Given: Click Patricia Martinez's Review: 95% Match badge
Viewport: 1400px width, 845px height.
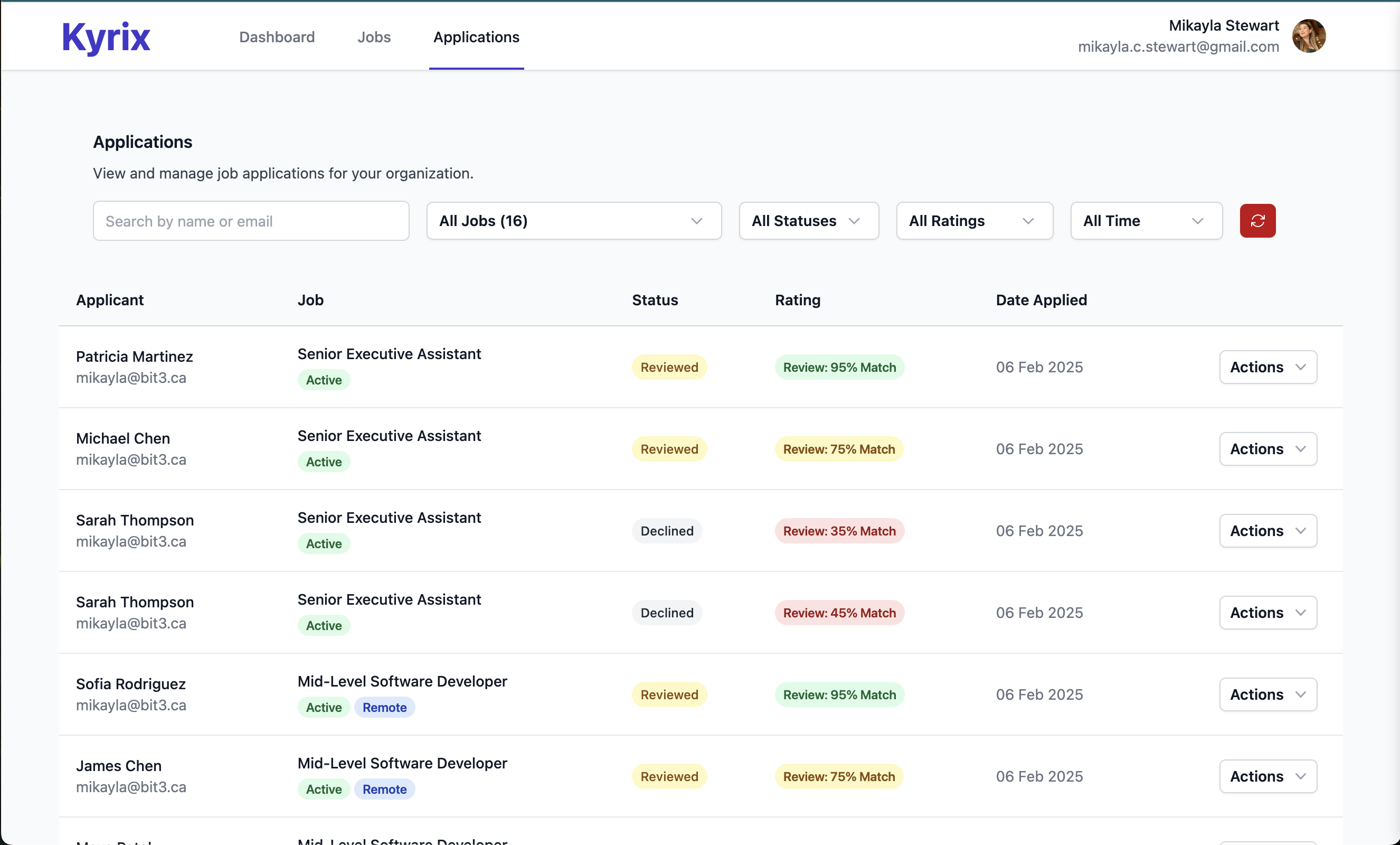Looking at the screenshot, I should [839, 367].
